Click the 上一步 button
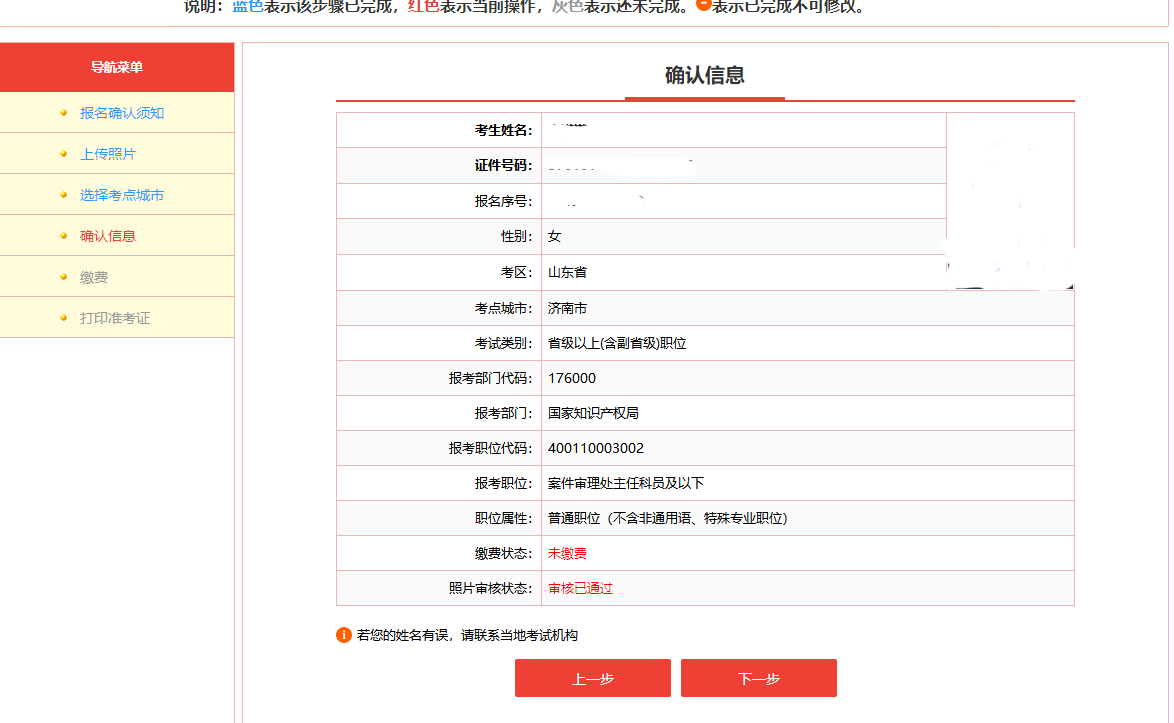Viewport: 1174px width, 723px height. click(592, 678)
